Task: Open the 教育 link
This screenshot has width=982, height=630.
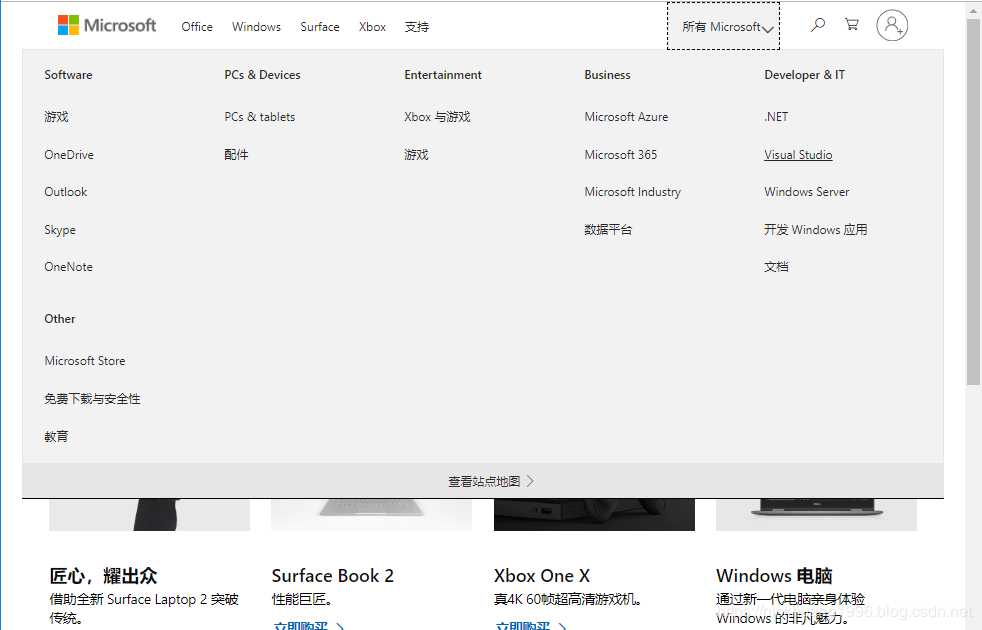Action: click(x=56, y=436)
